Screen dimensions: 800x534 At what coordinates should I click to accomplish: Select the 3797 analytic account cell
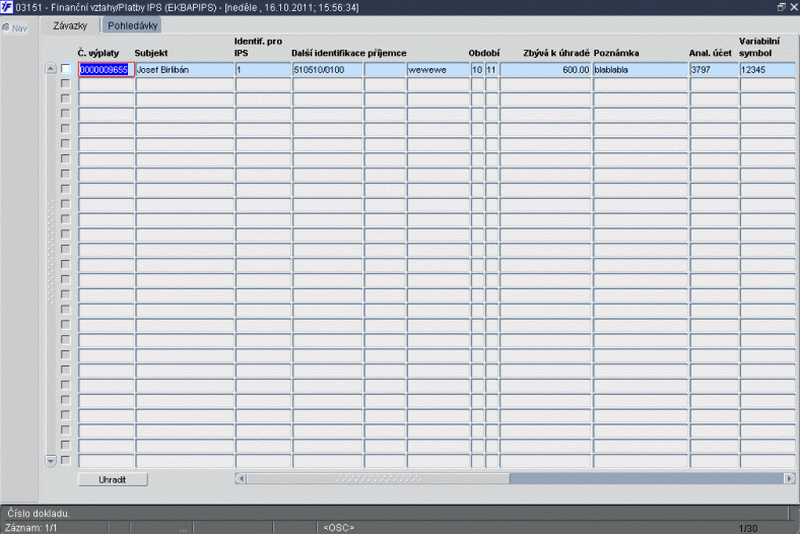(x=714, y=69)
